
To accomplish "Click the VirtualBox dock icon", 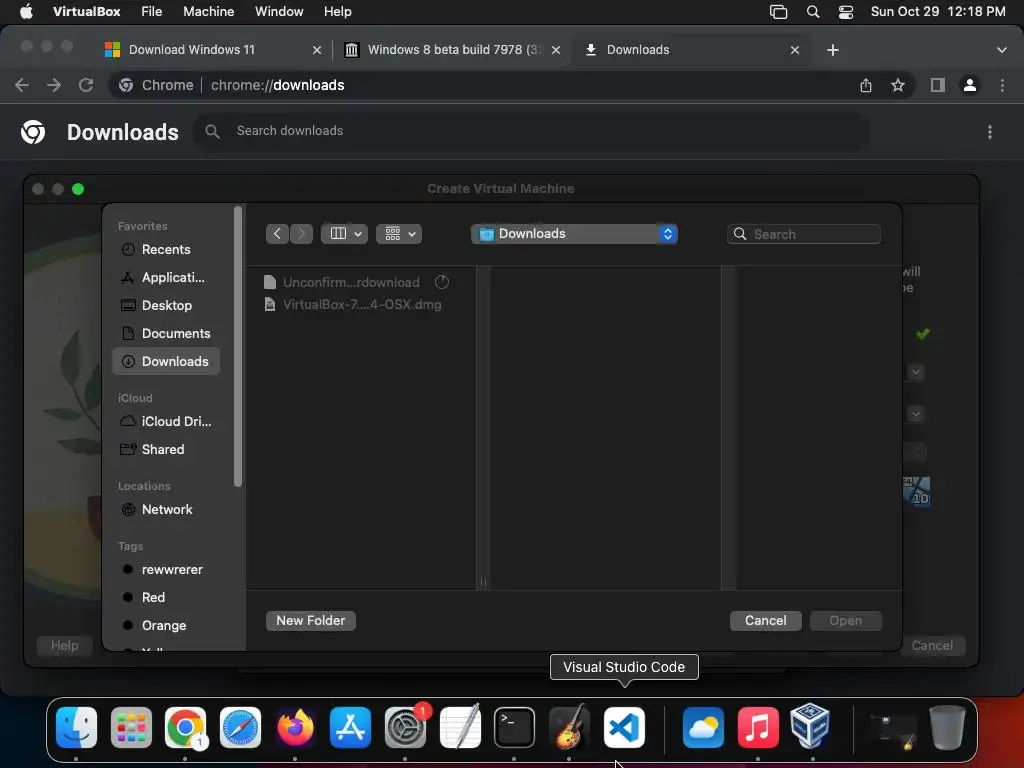I will (810, 726).
